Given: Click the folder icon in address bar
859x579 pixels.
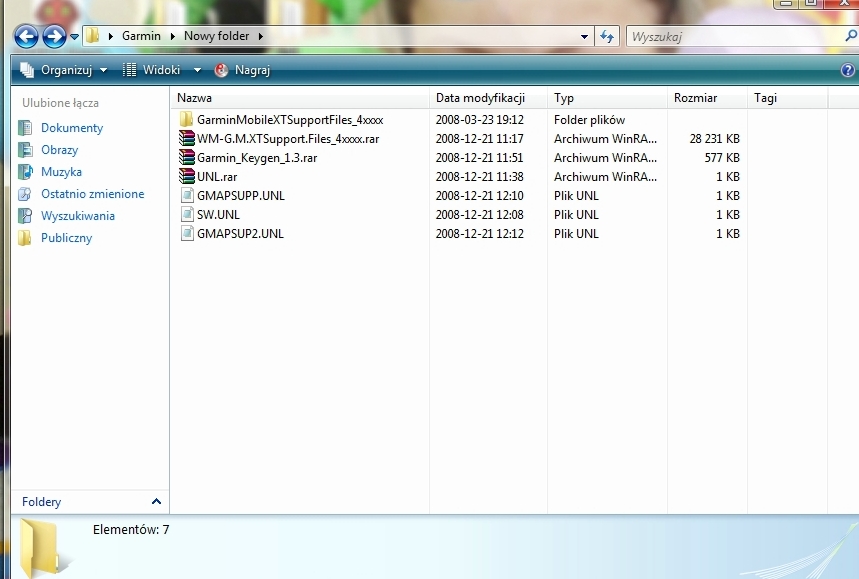Looking at the screenshot, I should pyautogui.click(x=93, y=36).
